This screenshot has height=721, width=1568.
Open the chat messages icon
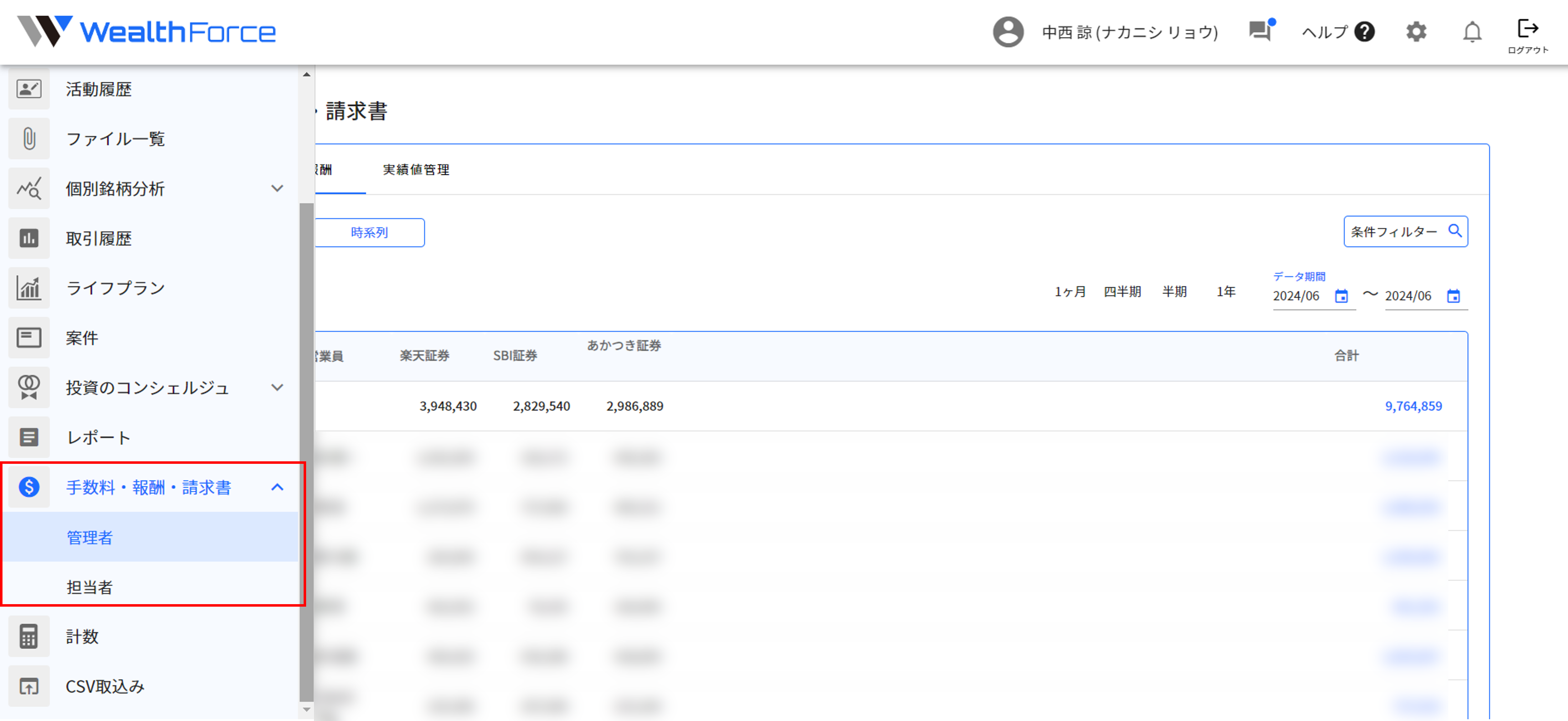[1260, 30]
